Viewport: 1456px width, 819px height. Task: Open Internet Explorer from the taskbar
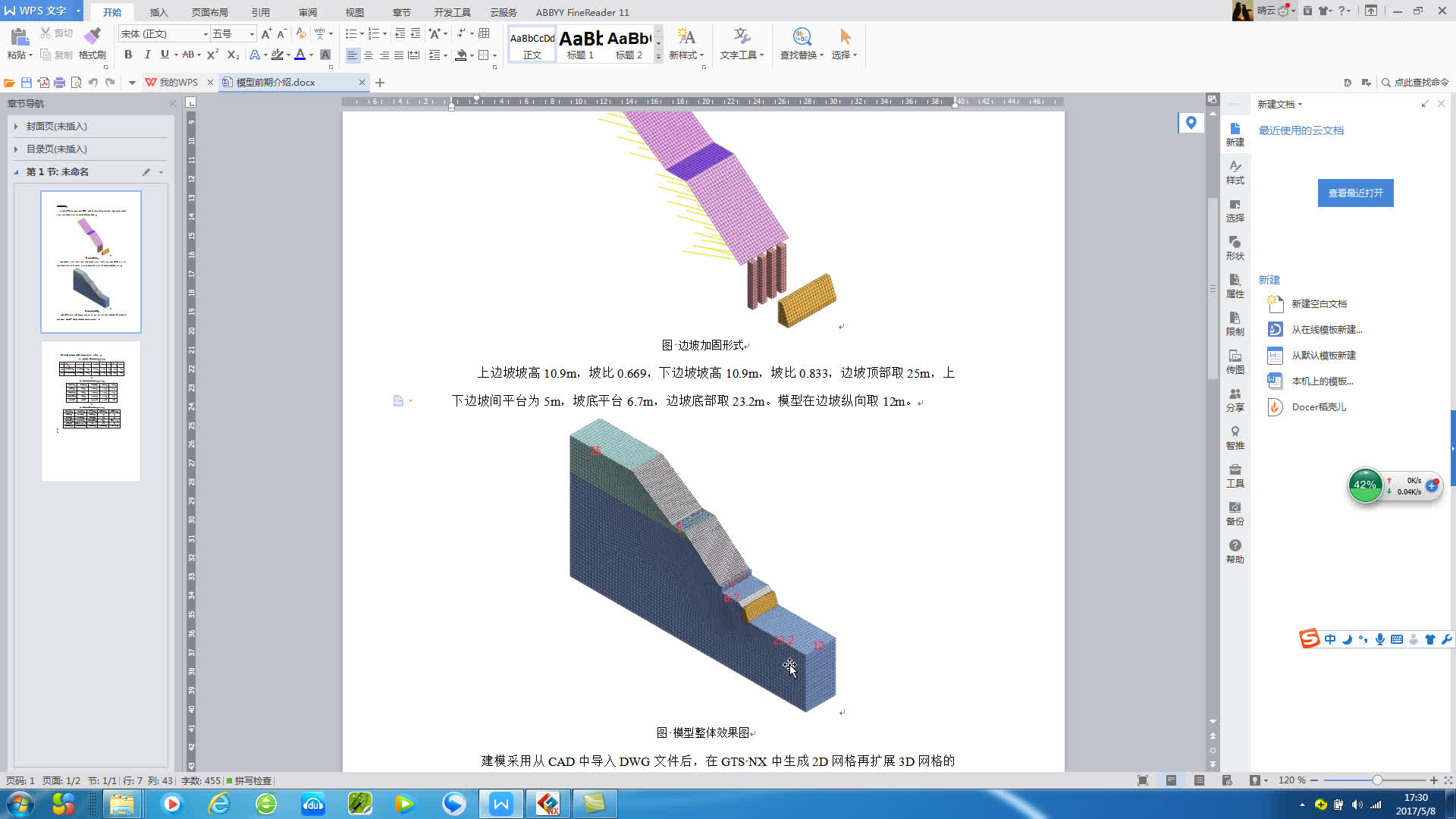tap(219, 804)
